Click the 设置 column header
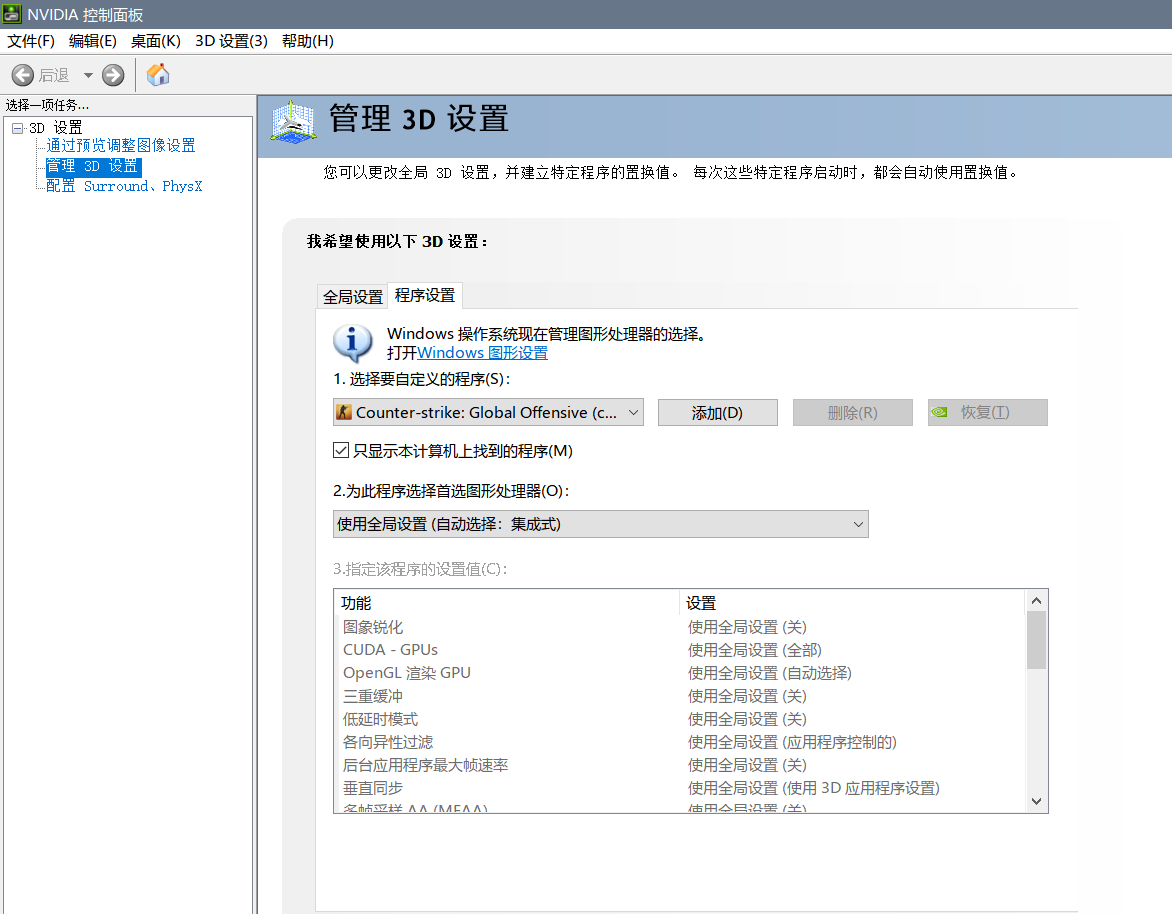Viewport: 1172px width, 914px height. pyautogui.click(x=852, y=602)
